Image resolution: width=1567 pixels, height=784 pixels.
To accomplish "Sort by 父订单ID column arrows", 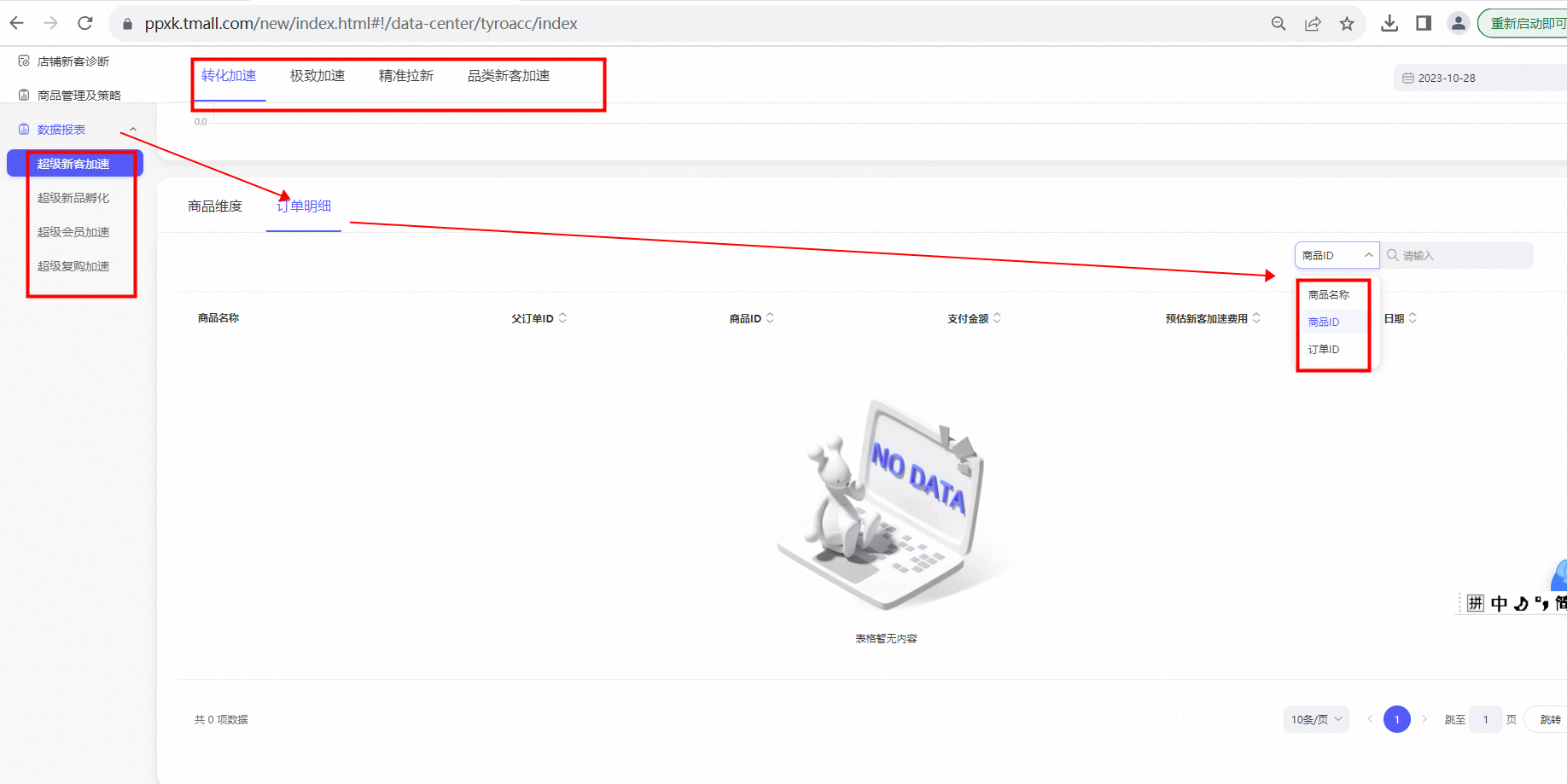I will coord(562,318).
